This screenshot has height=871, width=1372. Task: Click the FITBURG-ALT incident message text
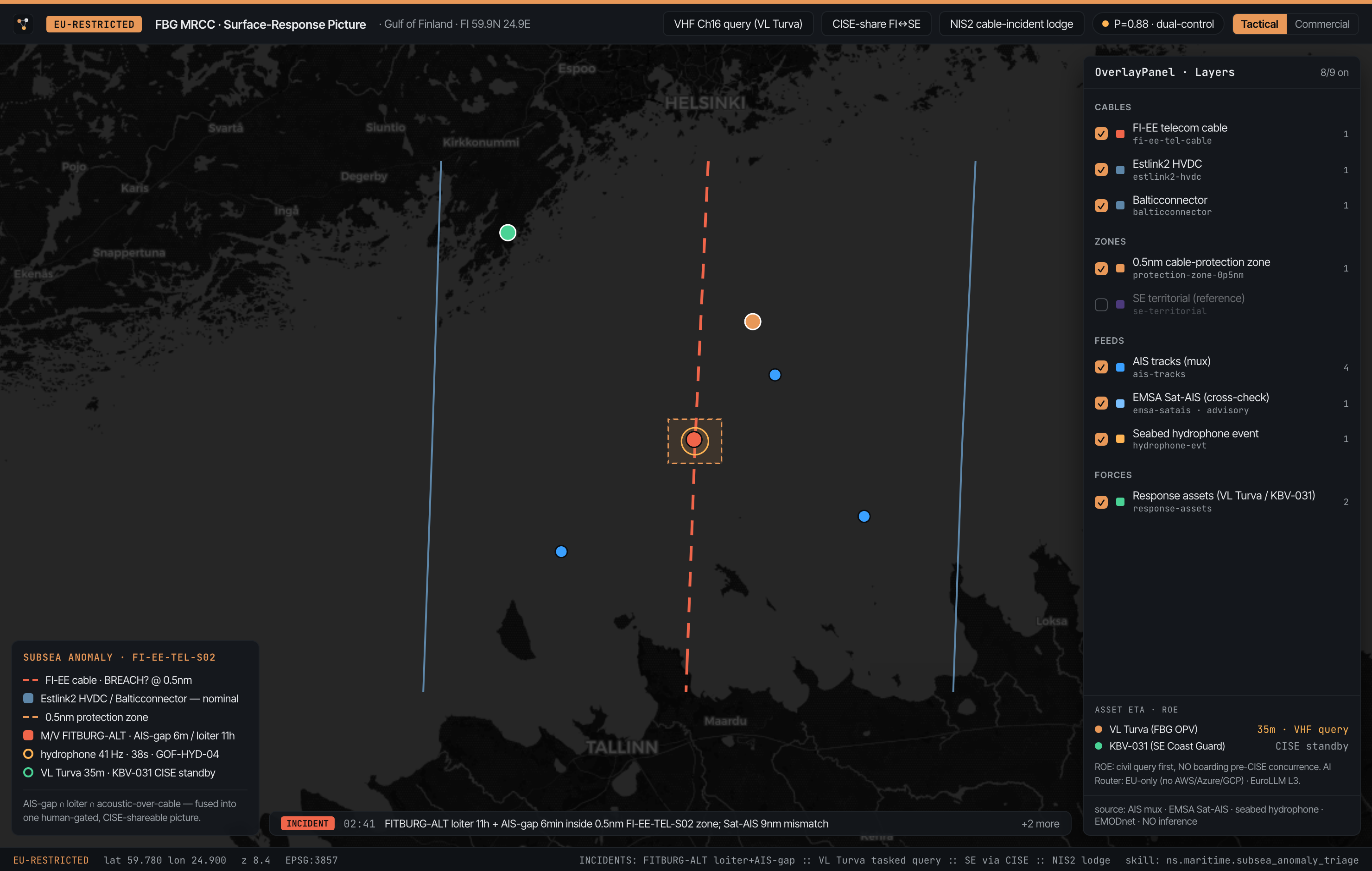(606, 824)
